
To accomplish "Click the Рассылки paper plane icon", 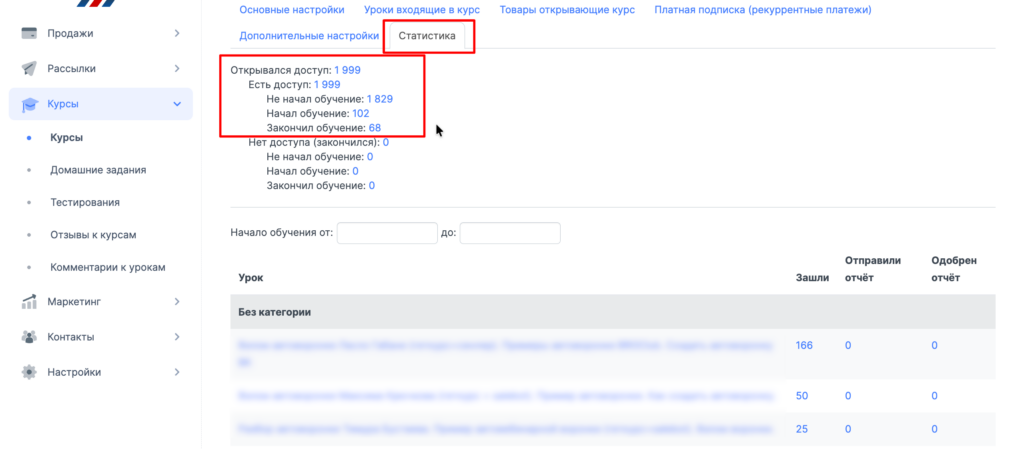I will pyautogui.click(x=30, y=69).
